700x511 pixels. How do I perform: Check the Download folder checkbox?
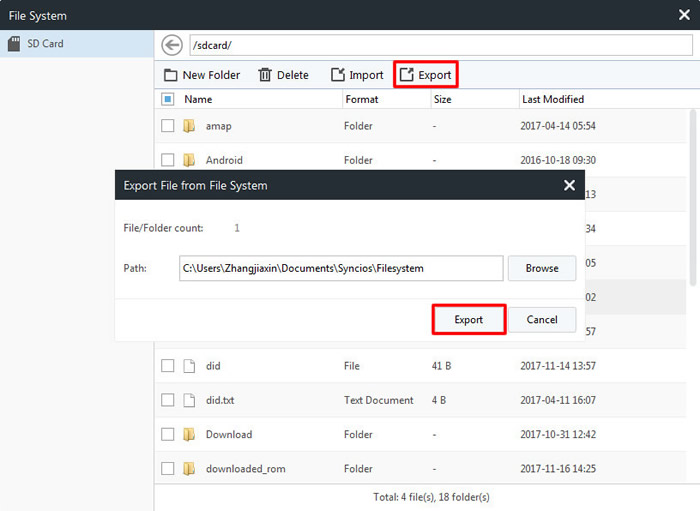click(168, 434)
